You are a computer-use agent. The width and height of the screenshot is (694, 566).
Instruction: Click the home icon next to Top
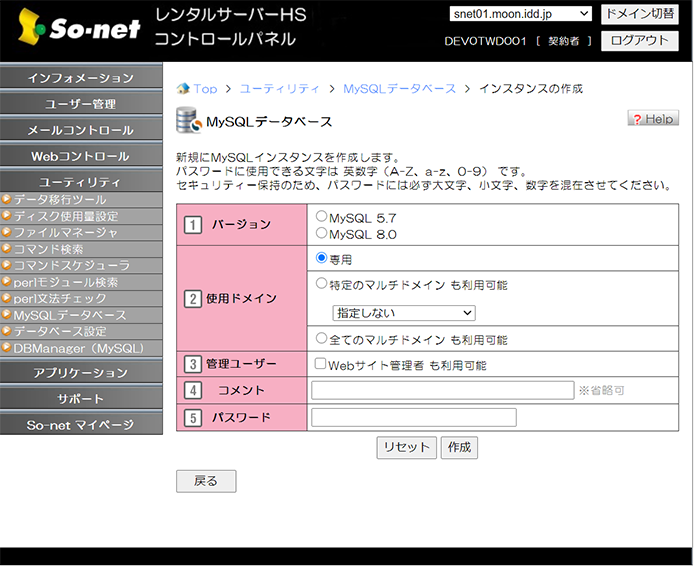(183, 89)
